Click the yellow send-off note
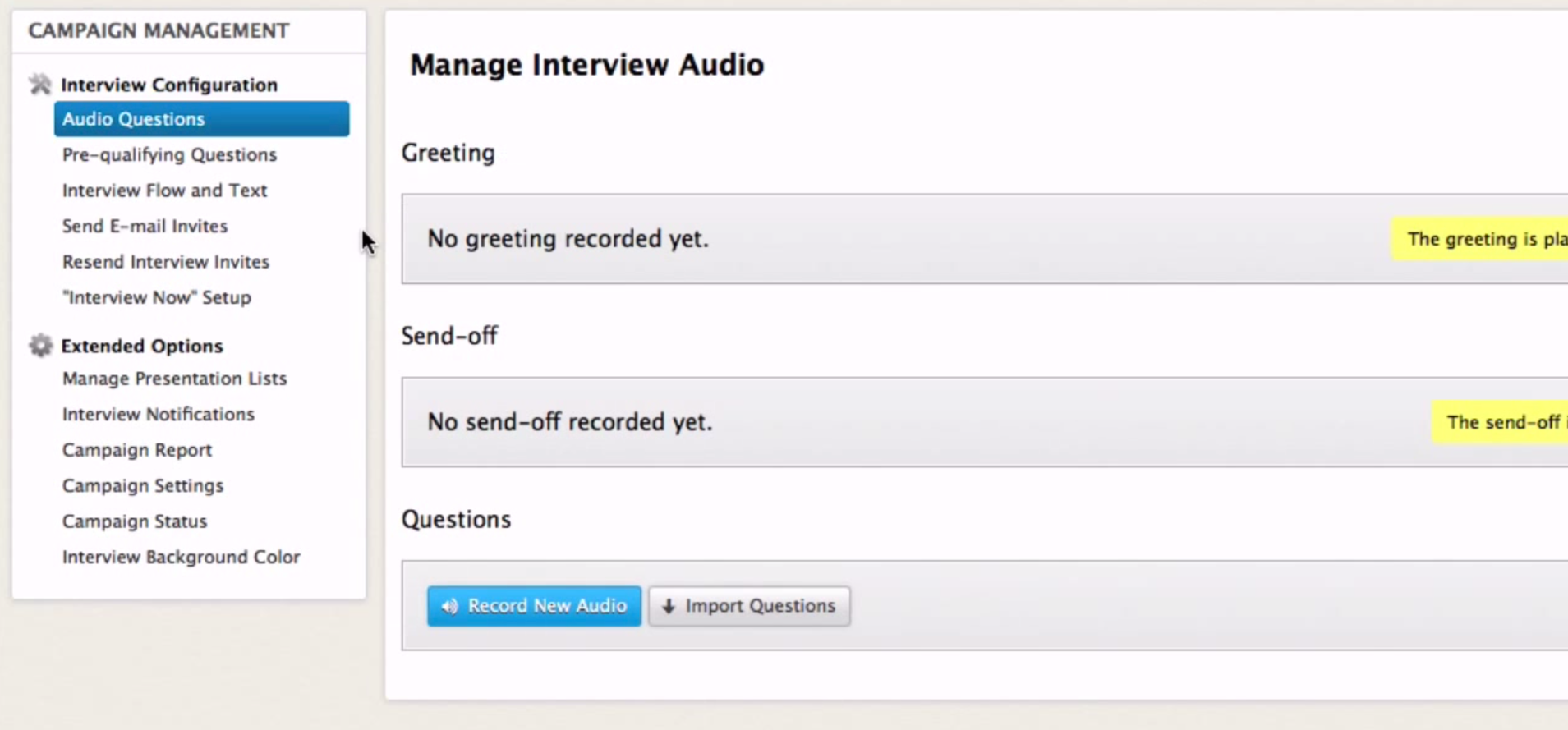This screenshot has height=730, width=1568. [x=1500, y=422]
